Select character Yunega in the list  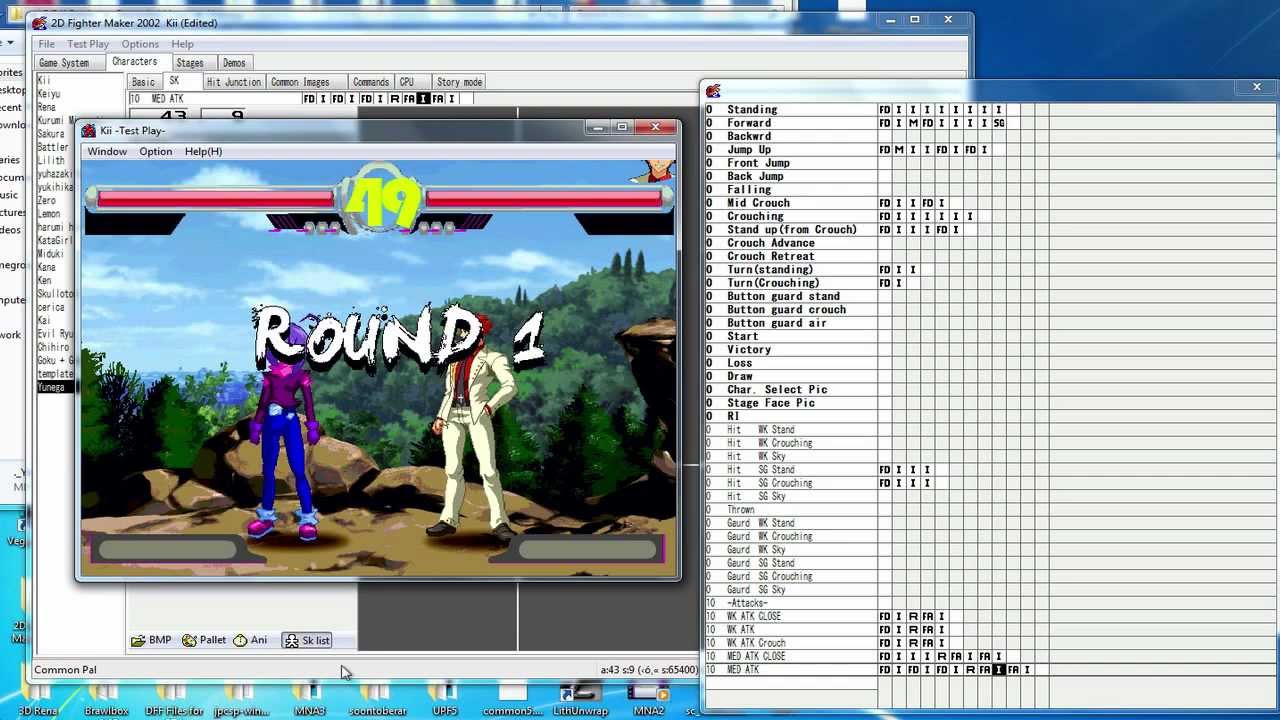click(55, 387)
